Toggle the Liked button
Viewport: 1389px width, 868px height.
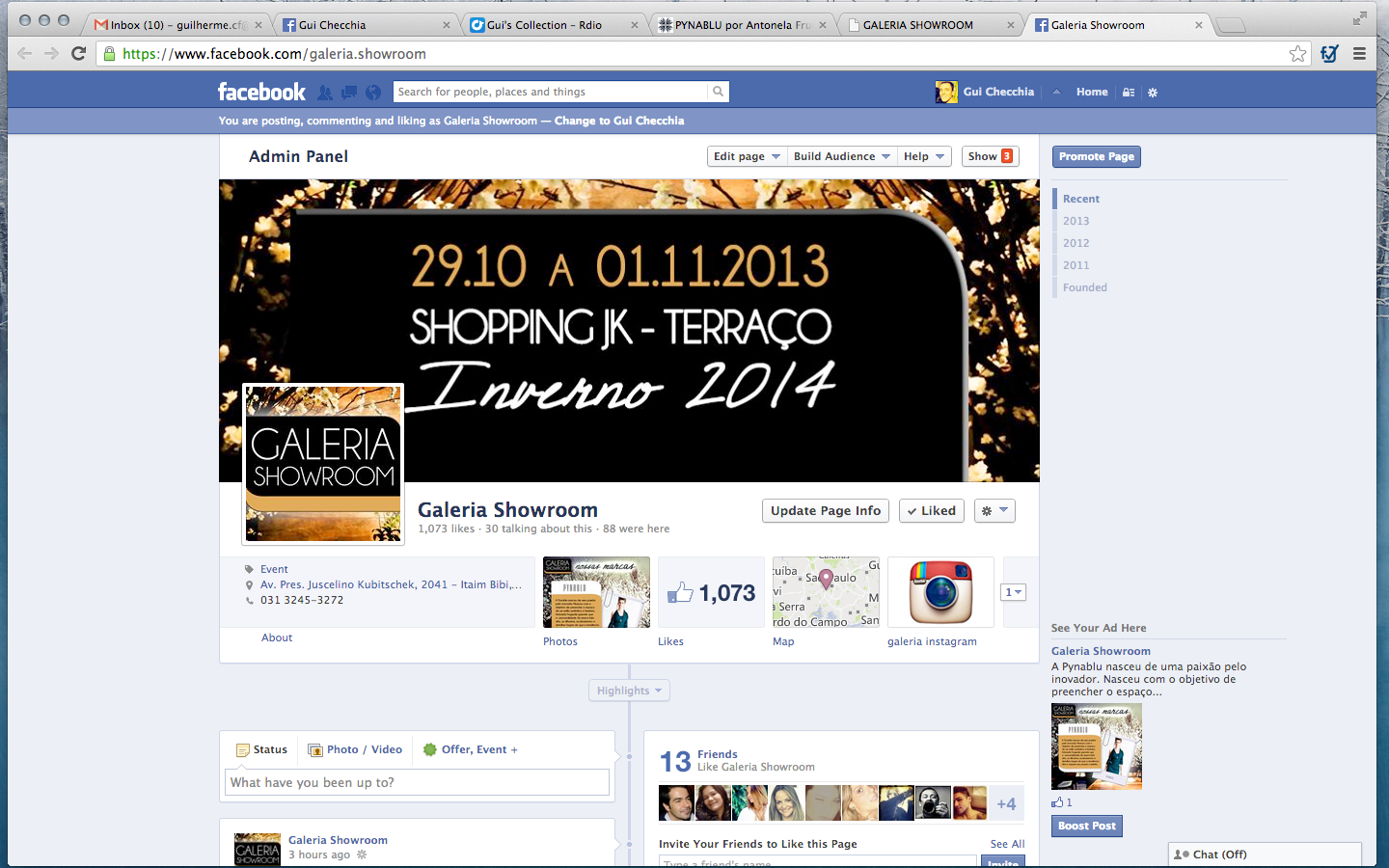932,511
